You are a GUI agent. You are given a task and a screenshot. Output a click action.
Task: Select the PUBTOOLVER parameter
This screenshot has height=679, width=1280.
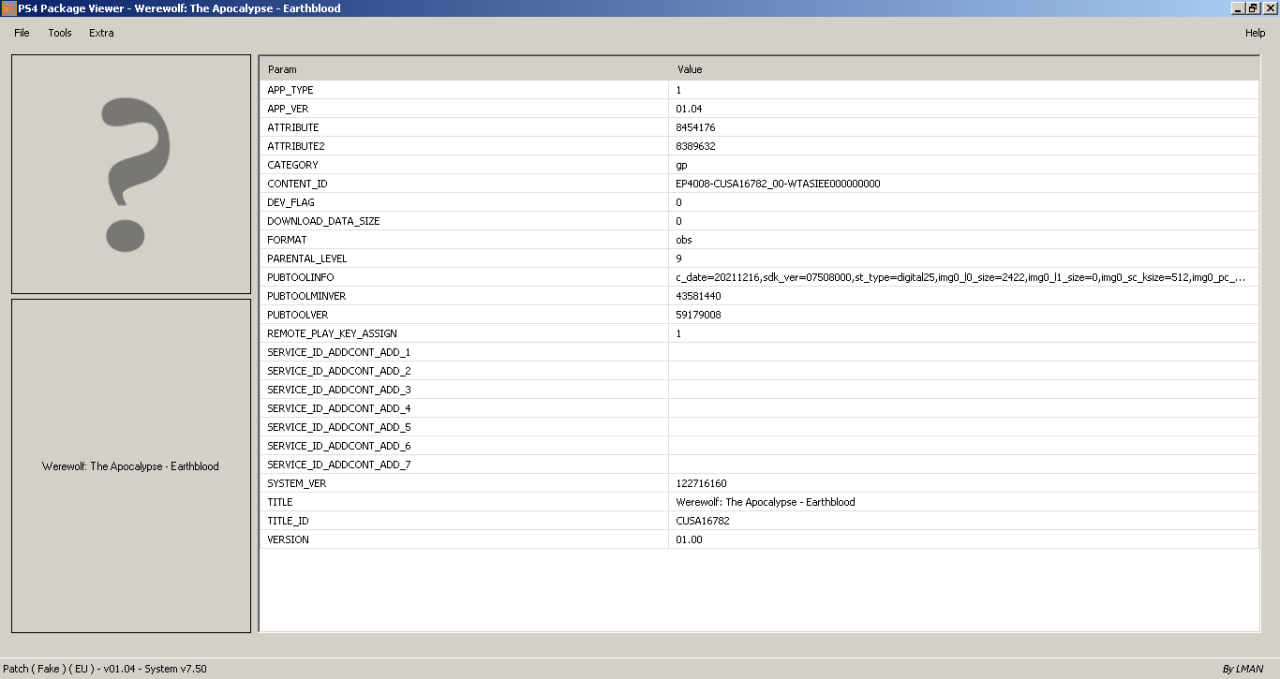(464, 315)
